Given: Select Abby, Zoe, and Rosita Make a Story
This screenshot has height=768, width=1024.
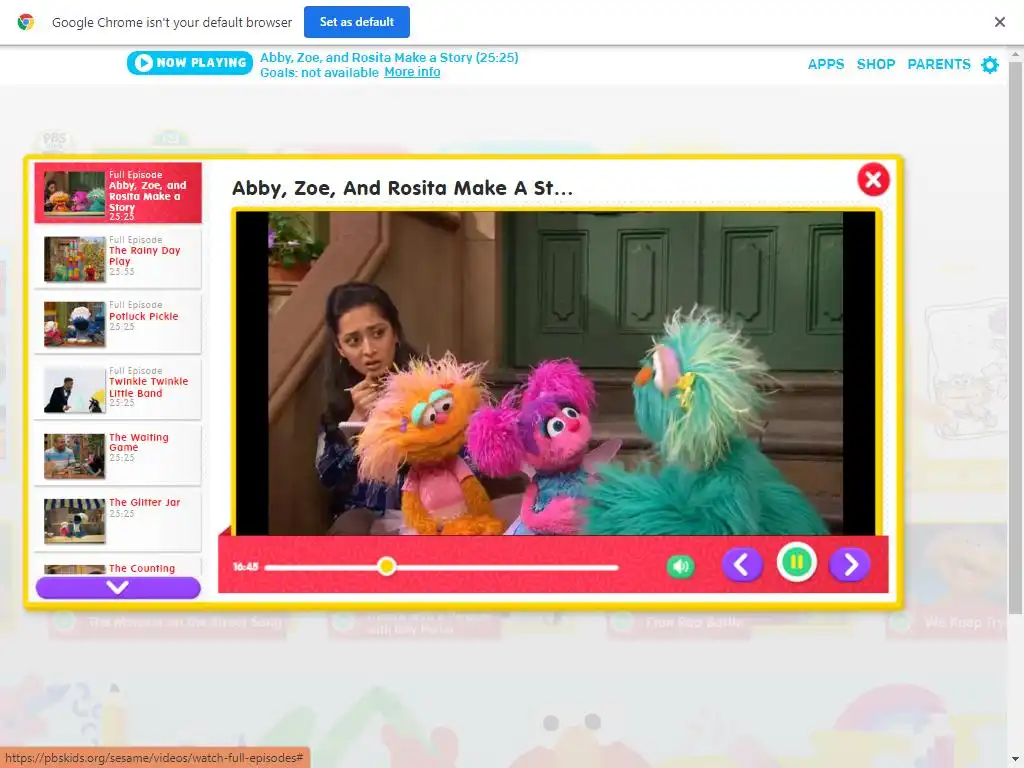Looking at the screenshot, I should pyautogui.click(x=118, y=193).
